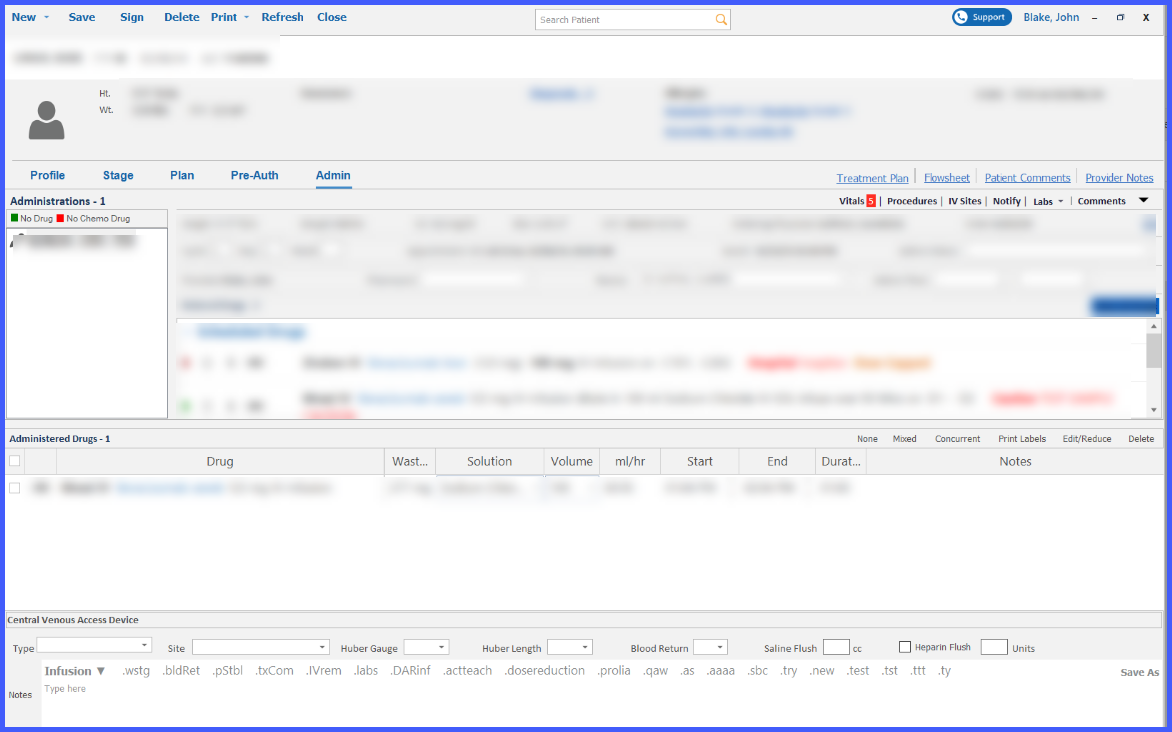Viewport: 1172px width, 732px height.
Task: Open the Infusion notes template arrow
Action: [x=101, y=671]
